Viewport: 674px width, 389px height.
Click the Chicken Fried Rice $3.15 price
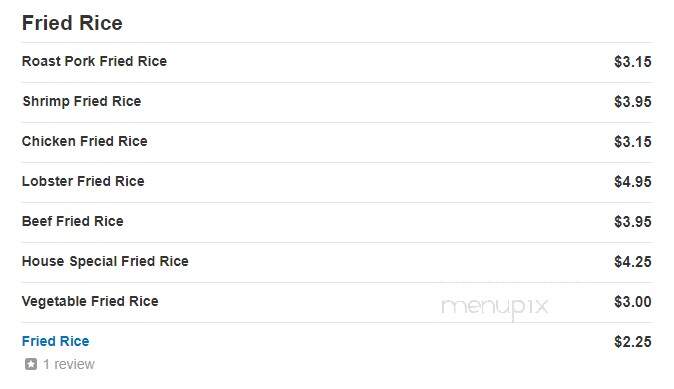[x=633, y=142]
